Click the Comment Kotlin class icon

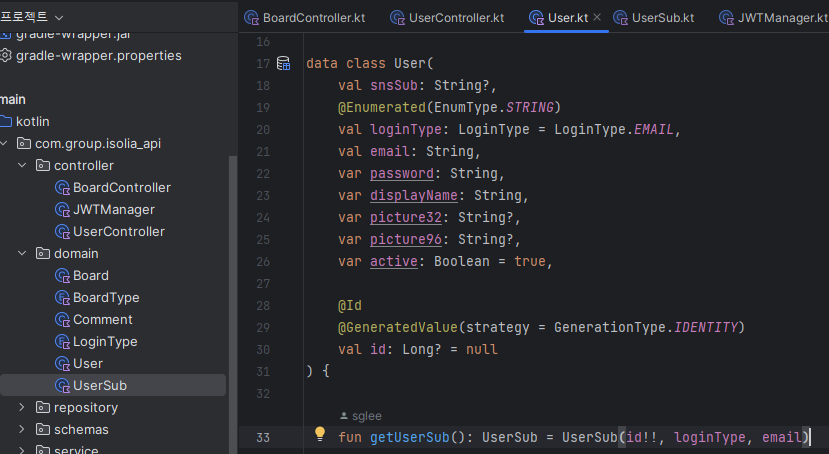[x=62, y=320]
